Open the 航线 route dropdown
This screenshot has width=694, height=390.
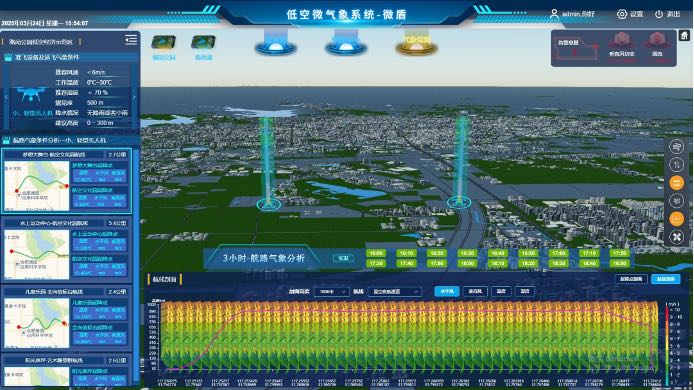pos(395,292)
